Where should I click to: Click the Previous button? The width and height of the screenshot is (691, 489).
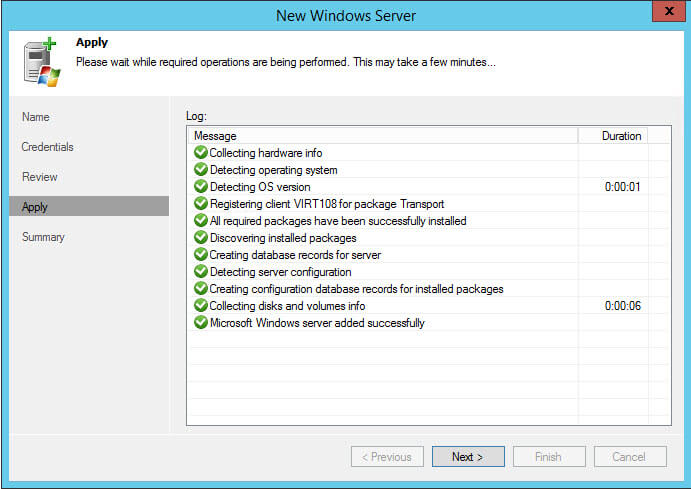tap(387, 457)
